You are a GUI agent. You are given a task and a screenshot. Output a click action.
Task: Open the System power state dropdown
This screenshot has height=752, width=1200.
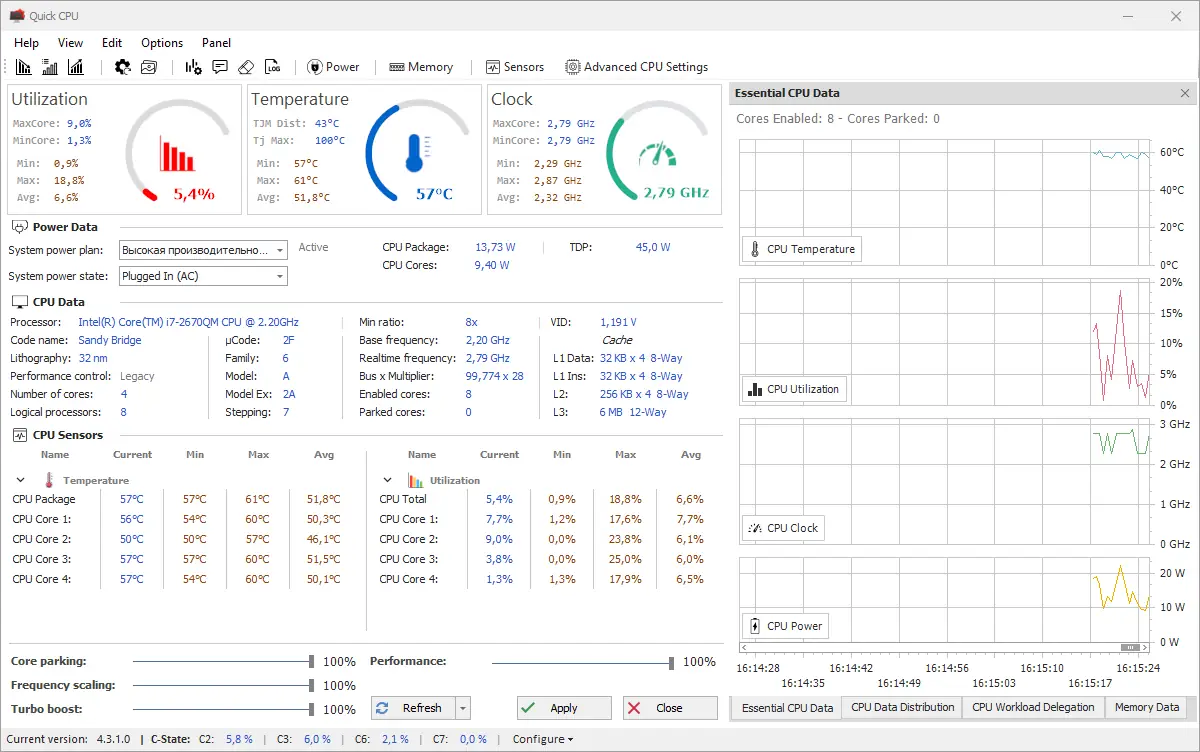coord(279,276)
